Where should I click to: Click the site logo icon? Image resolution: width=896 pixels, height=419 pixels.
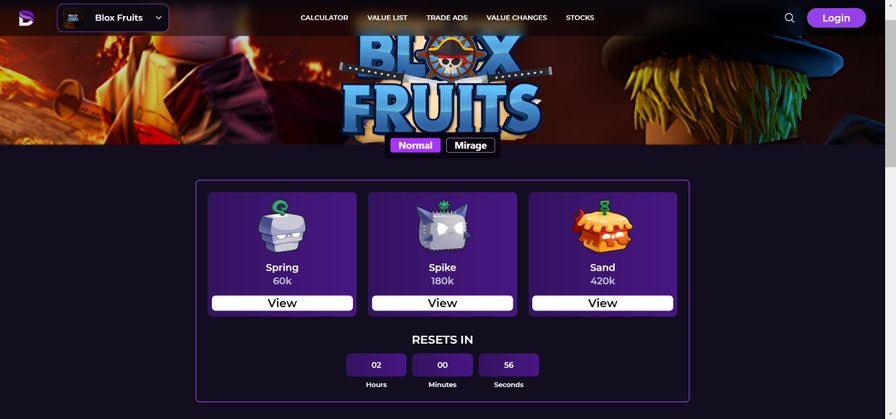[x=26, y=18]
